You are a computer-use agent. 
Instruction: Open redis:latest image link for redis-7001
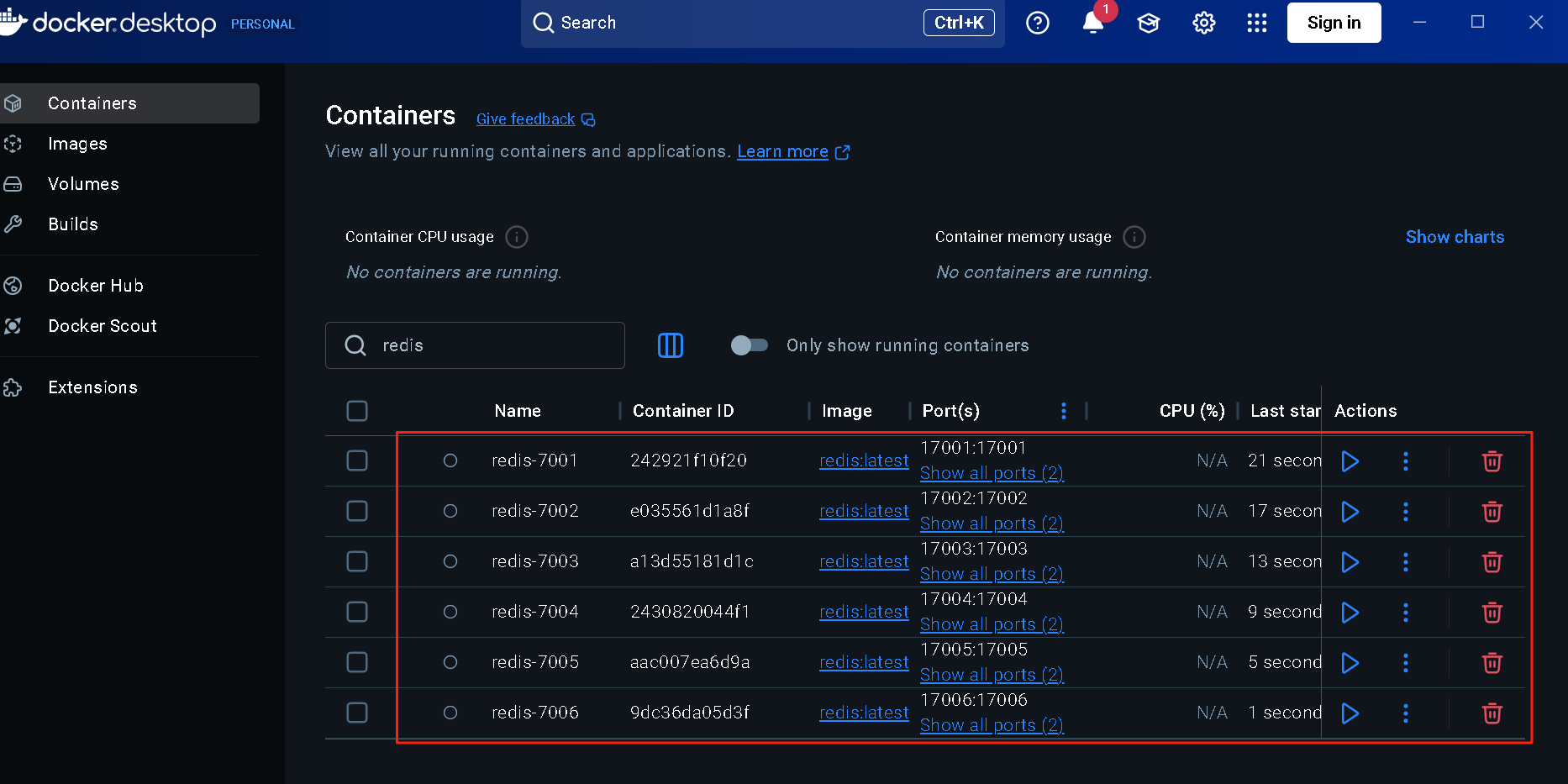click(x=864, y=460)
